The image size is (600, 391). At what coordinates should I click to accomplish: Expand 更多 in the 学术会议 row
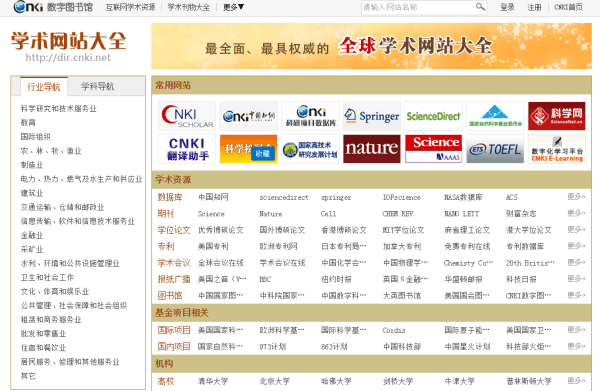coord(576,262)
